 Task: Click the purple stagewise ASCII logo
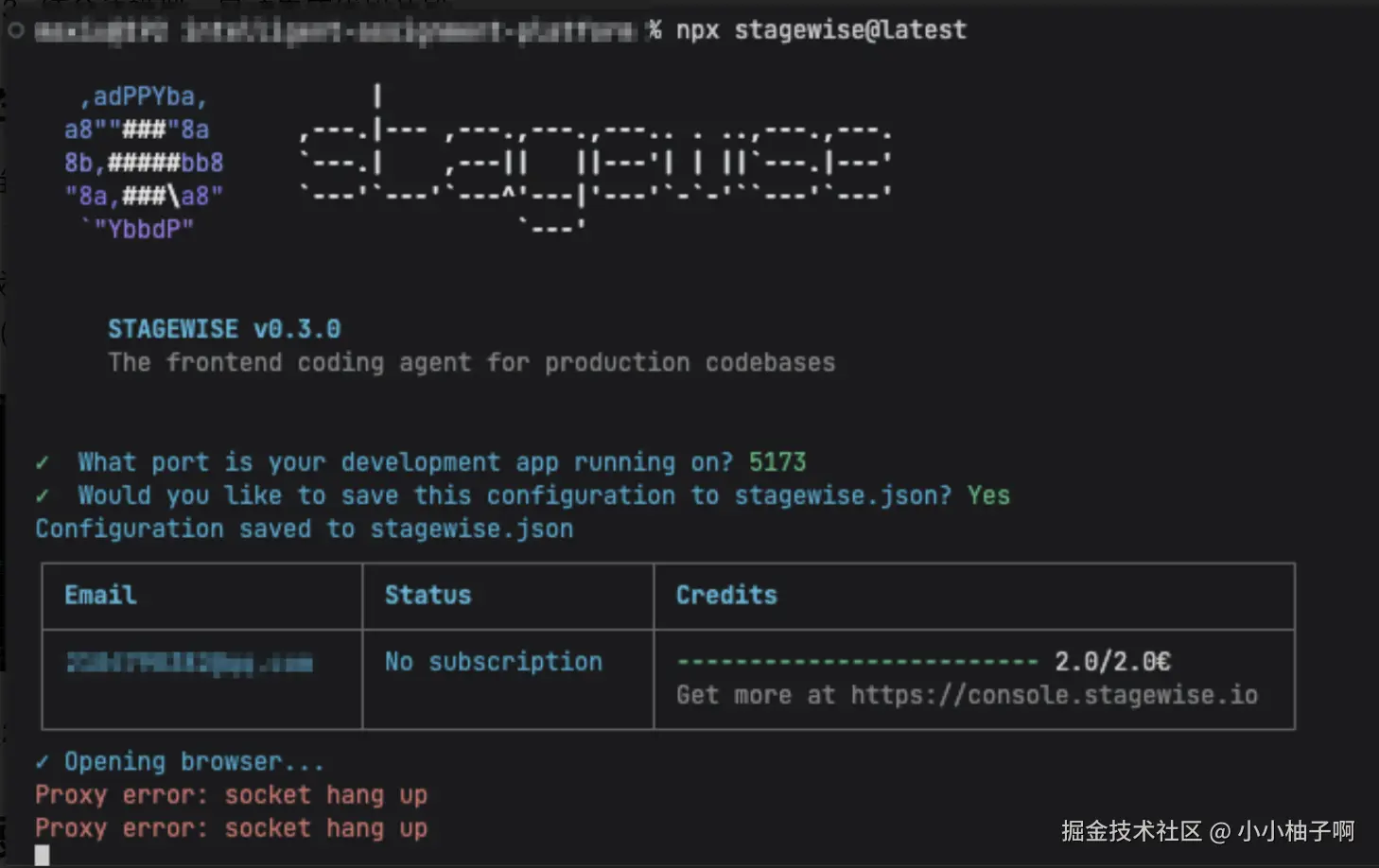144,163
